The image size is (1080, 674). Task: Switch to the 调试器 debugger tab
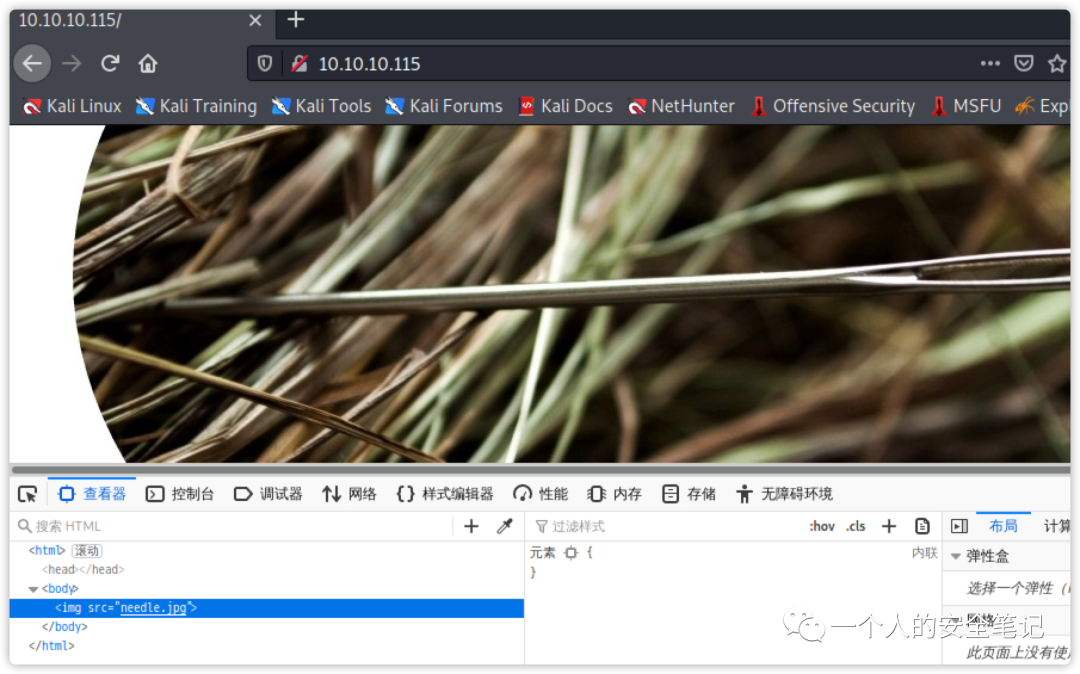269,494
